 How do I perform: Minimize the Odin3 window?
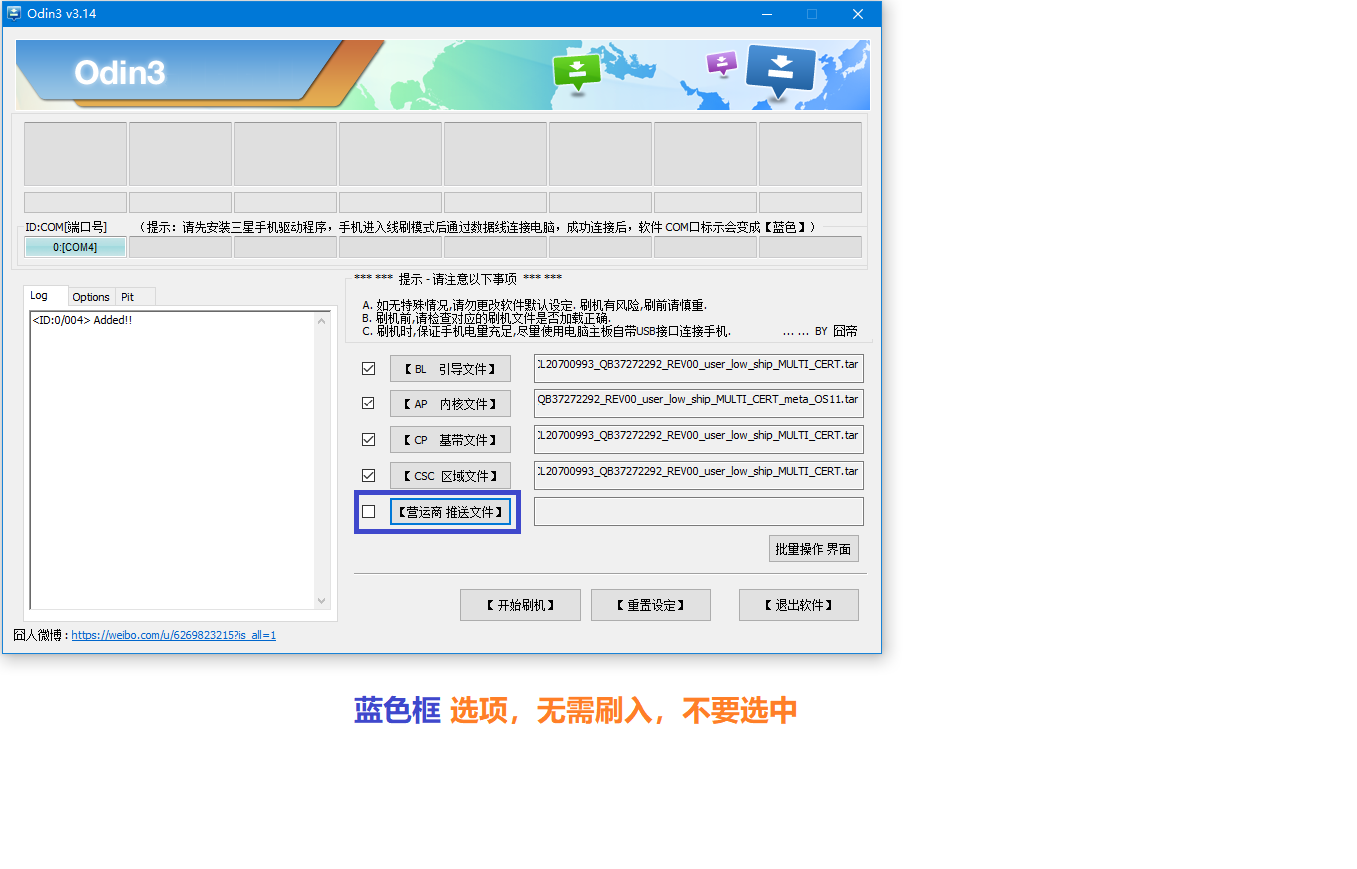766,14
